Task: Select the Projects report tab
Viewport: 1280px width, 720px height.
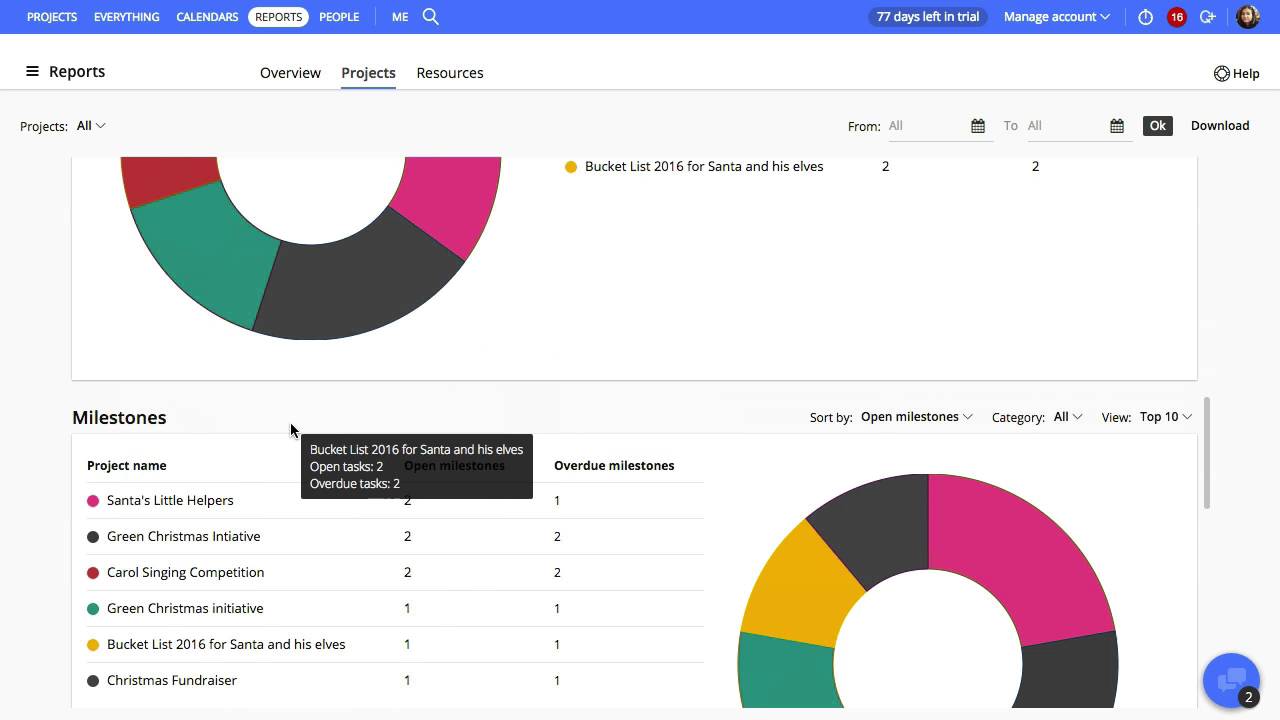Action: [368, 73]
